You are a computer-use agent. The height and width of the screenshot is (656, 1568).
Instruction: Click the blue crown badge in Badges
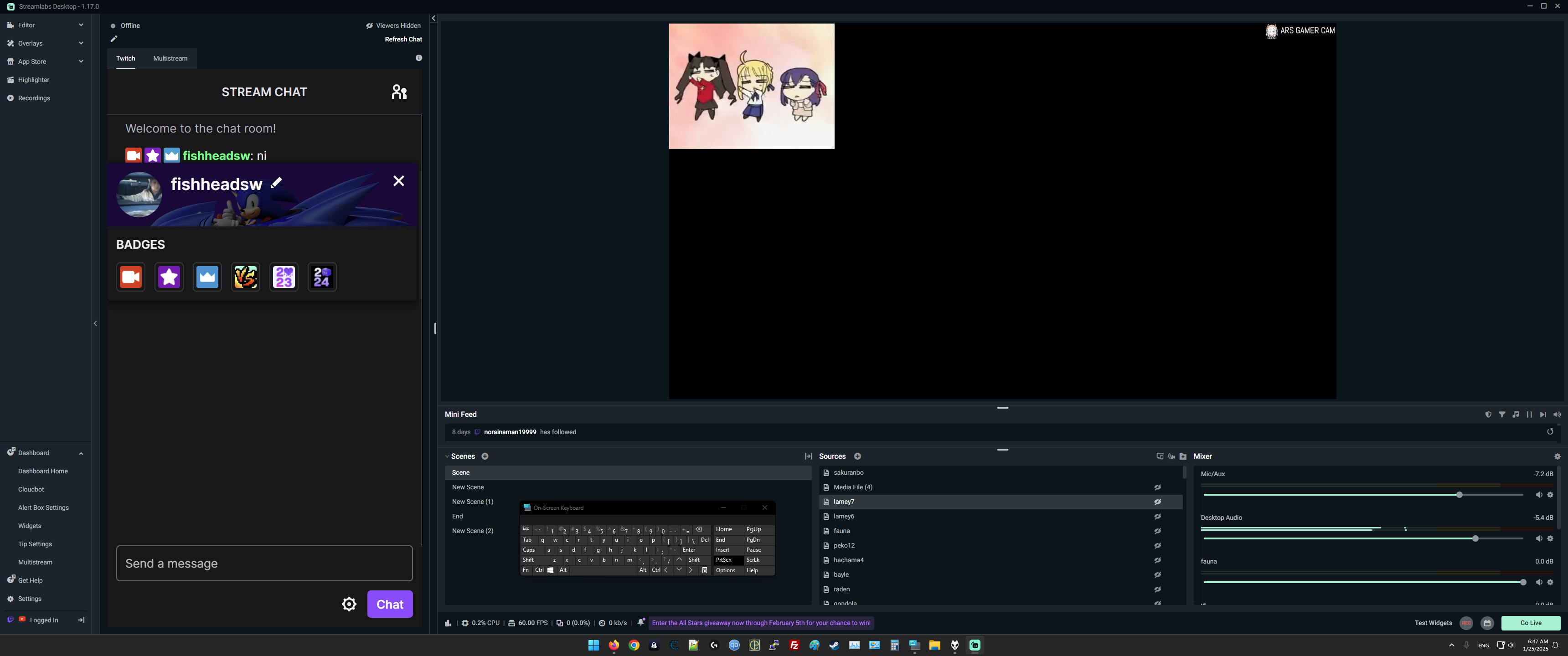point(207,277)
